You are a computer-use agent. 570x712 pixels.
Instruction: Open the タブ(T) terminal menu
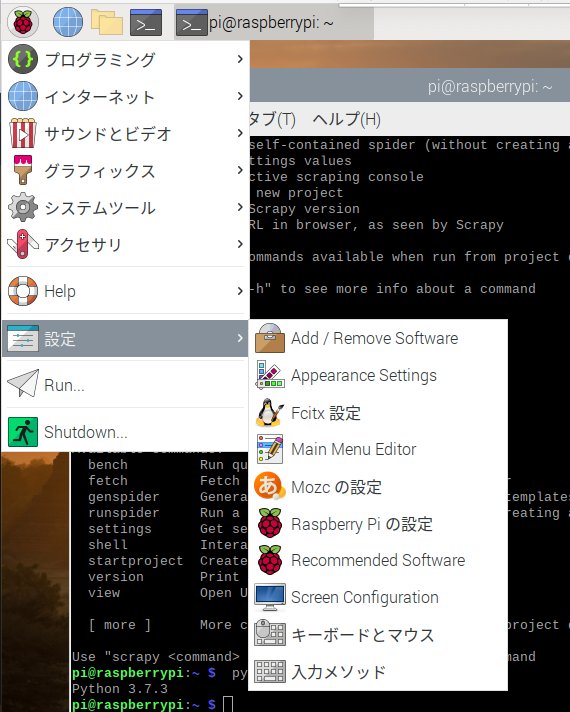pyautogui.click(x=273, y=119)
